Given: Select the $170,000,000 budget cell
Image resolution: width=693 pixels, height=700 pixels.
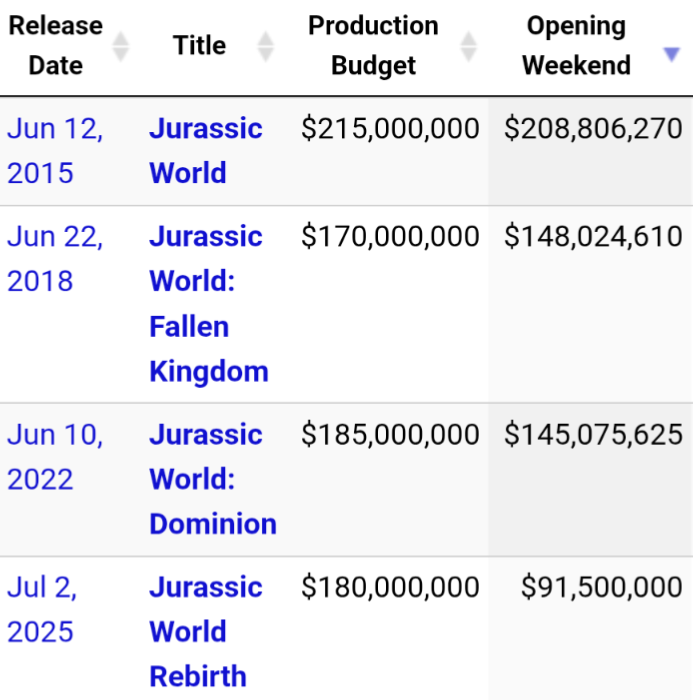Looking at the screenshot, I should (390, 237).
